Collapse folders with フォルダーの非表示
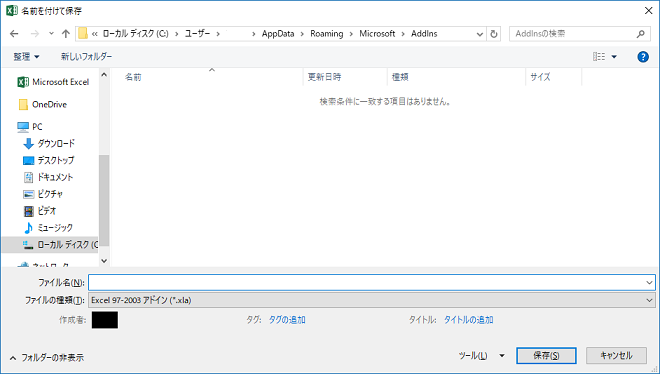This screenshot has height=374, width=660. point(47,358)
